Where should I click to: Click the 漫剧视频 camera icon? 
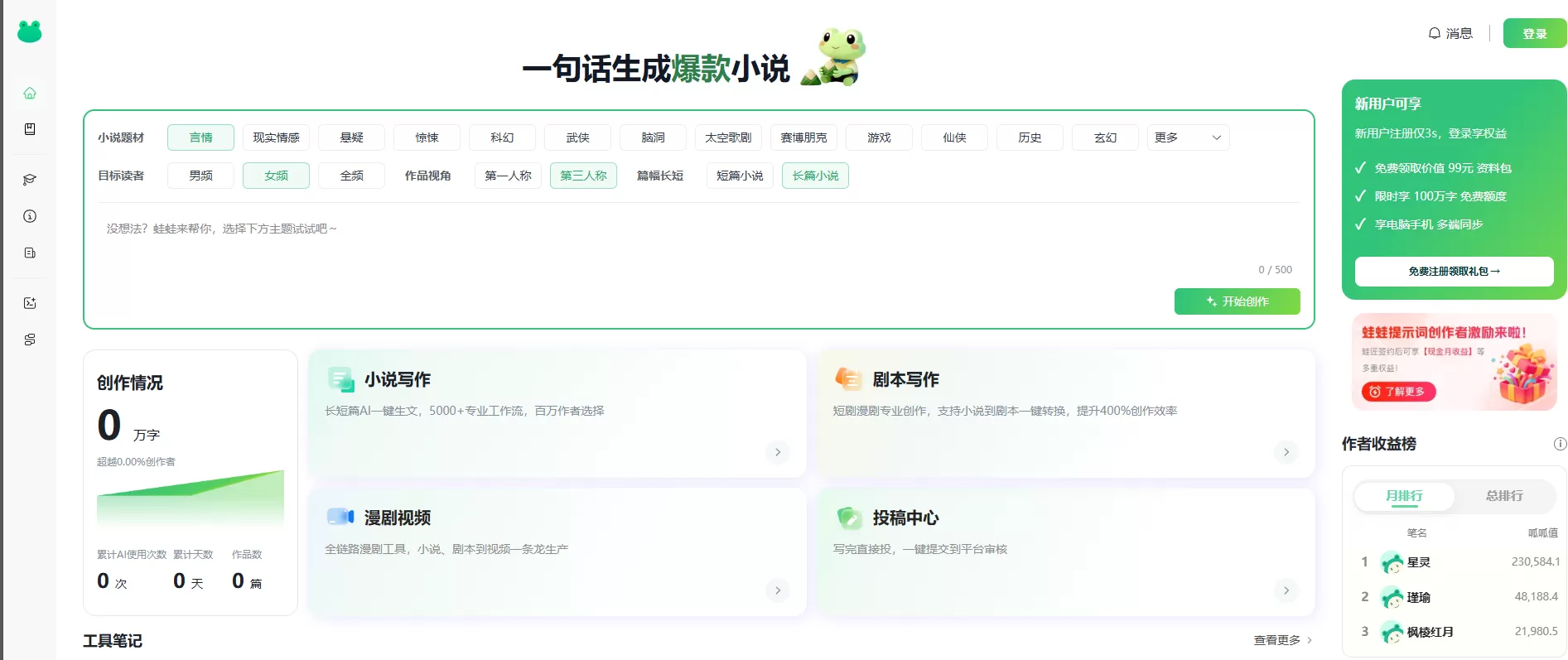[340, 518]
